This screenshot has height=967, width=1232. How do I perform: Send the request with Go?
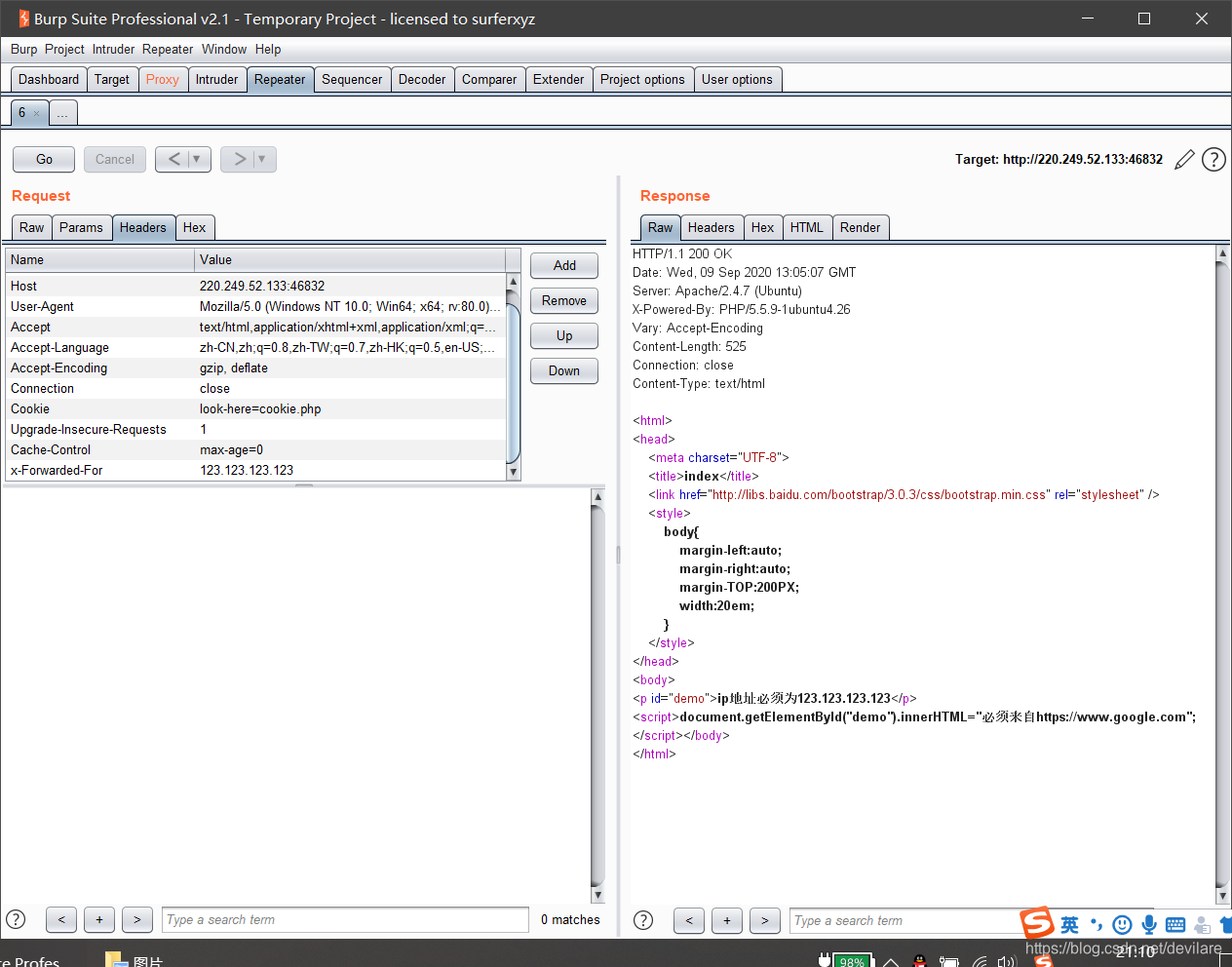(x=44, y=159)
